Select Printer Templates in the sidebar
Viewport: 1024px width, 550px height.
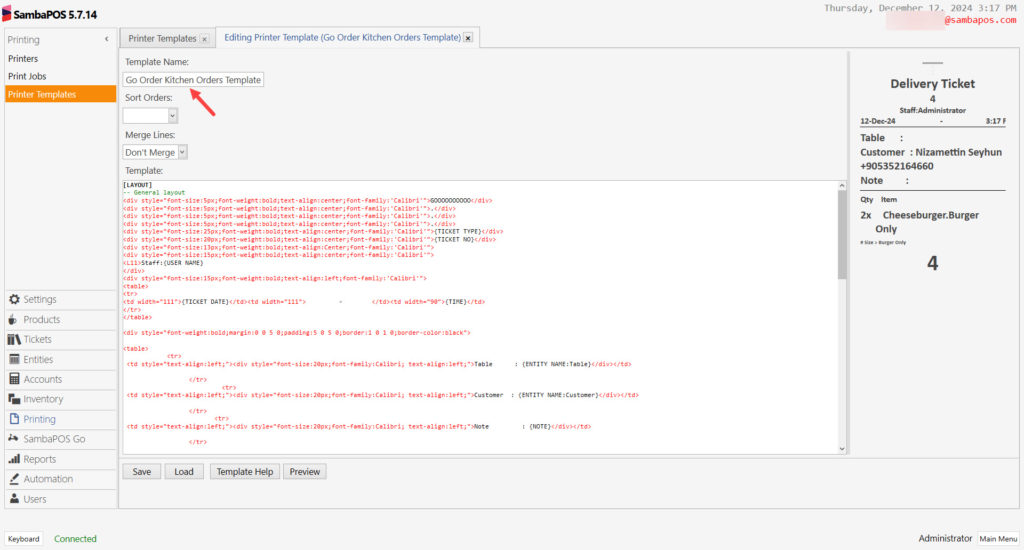(x=60, y=94)
